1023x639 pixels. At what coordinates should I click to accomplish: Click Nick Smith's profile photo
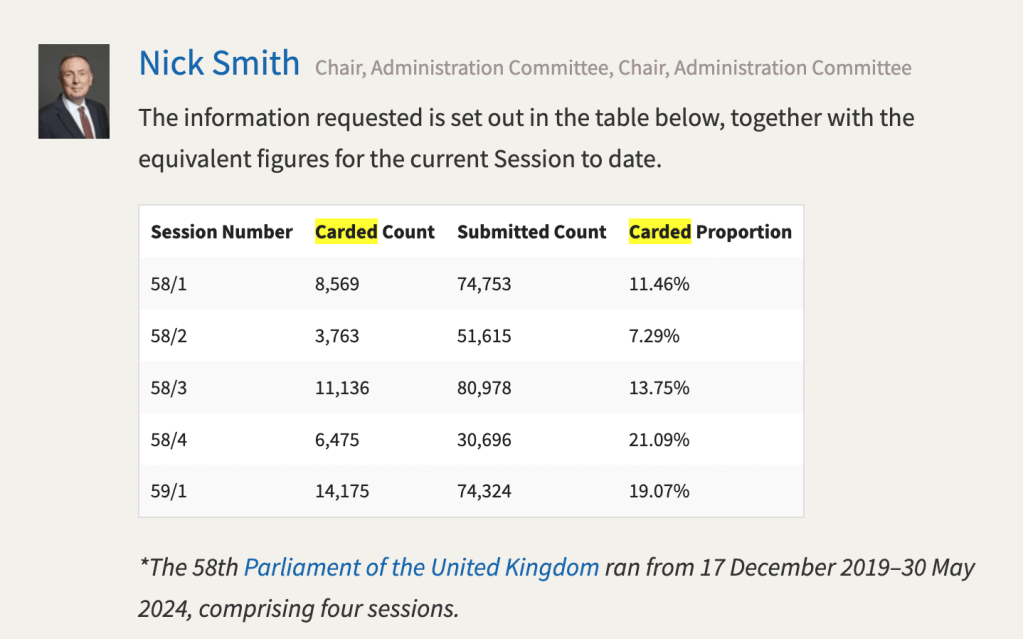(74, 91)
